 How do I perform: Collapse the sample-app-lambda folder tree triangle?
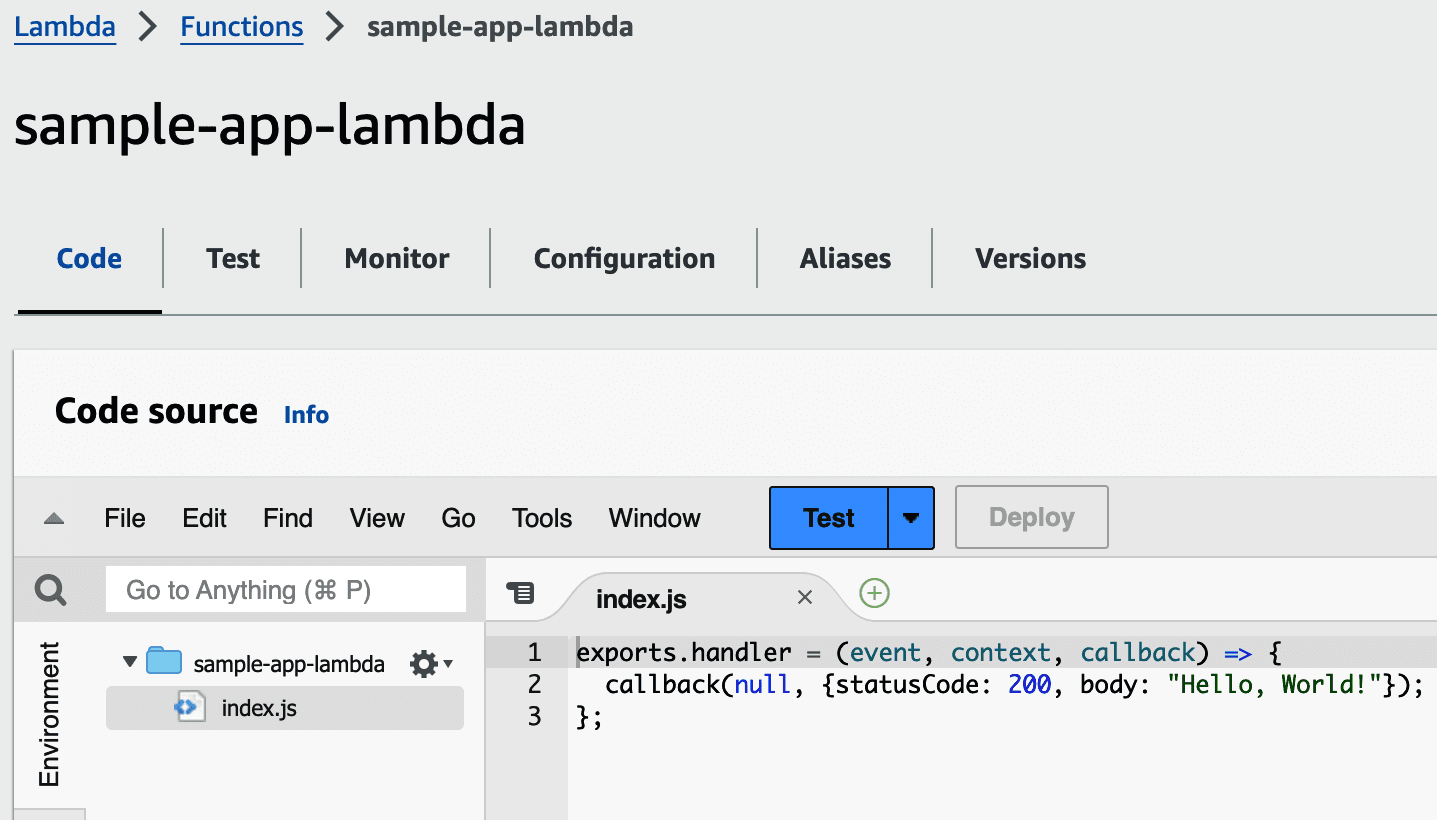click(129, 662)
